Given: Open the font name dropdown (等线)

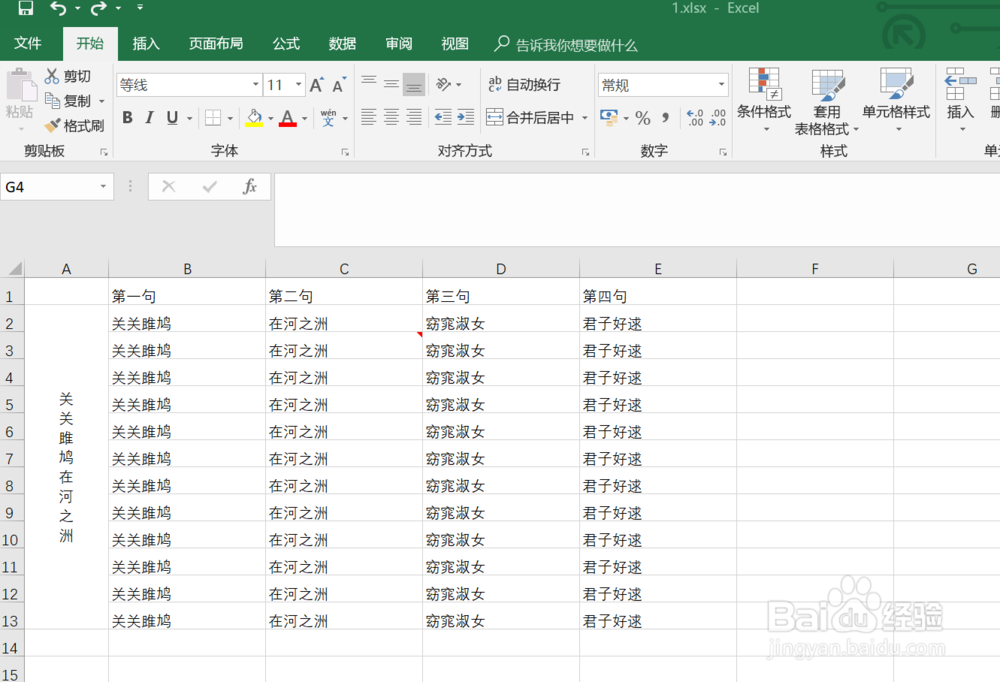Looking at the screenshot, I should pos(255,84).
